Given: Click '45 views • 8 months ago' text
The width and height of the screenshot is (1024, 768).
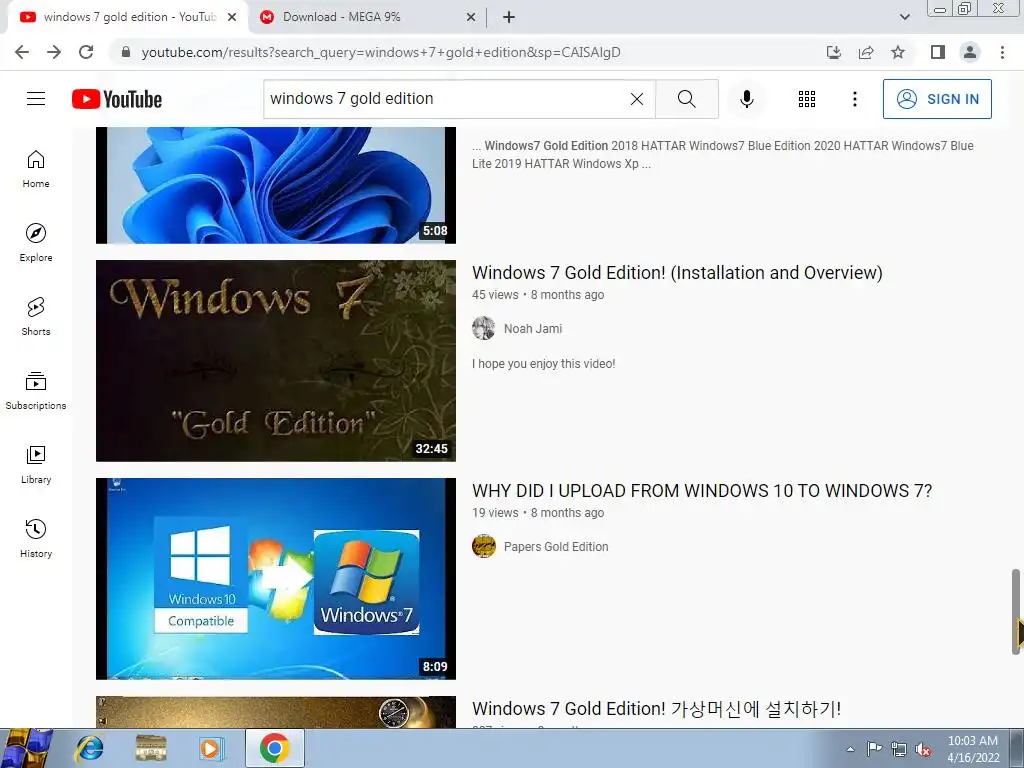Looking at the screenshot, I should click(x=537, y=295).
